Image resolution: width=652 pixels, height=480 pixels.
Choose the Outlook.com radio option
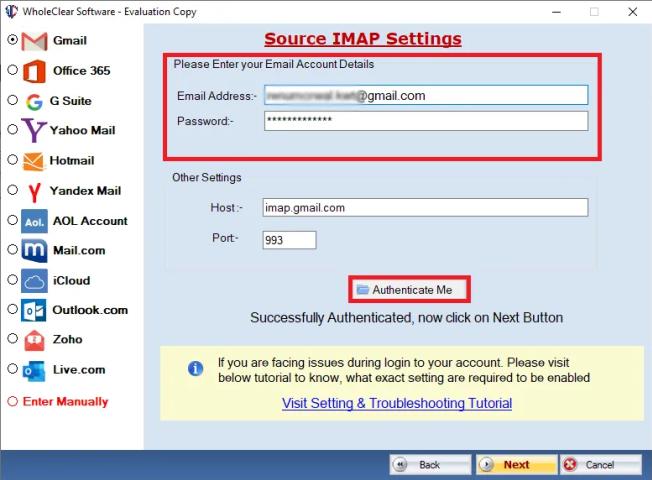[x=12, y=310]
